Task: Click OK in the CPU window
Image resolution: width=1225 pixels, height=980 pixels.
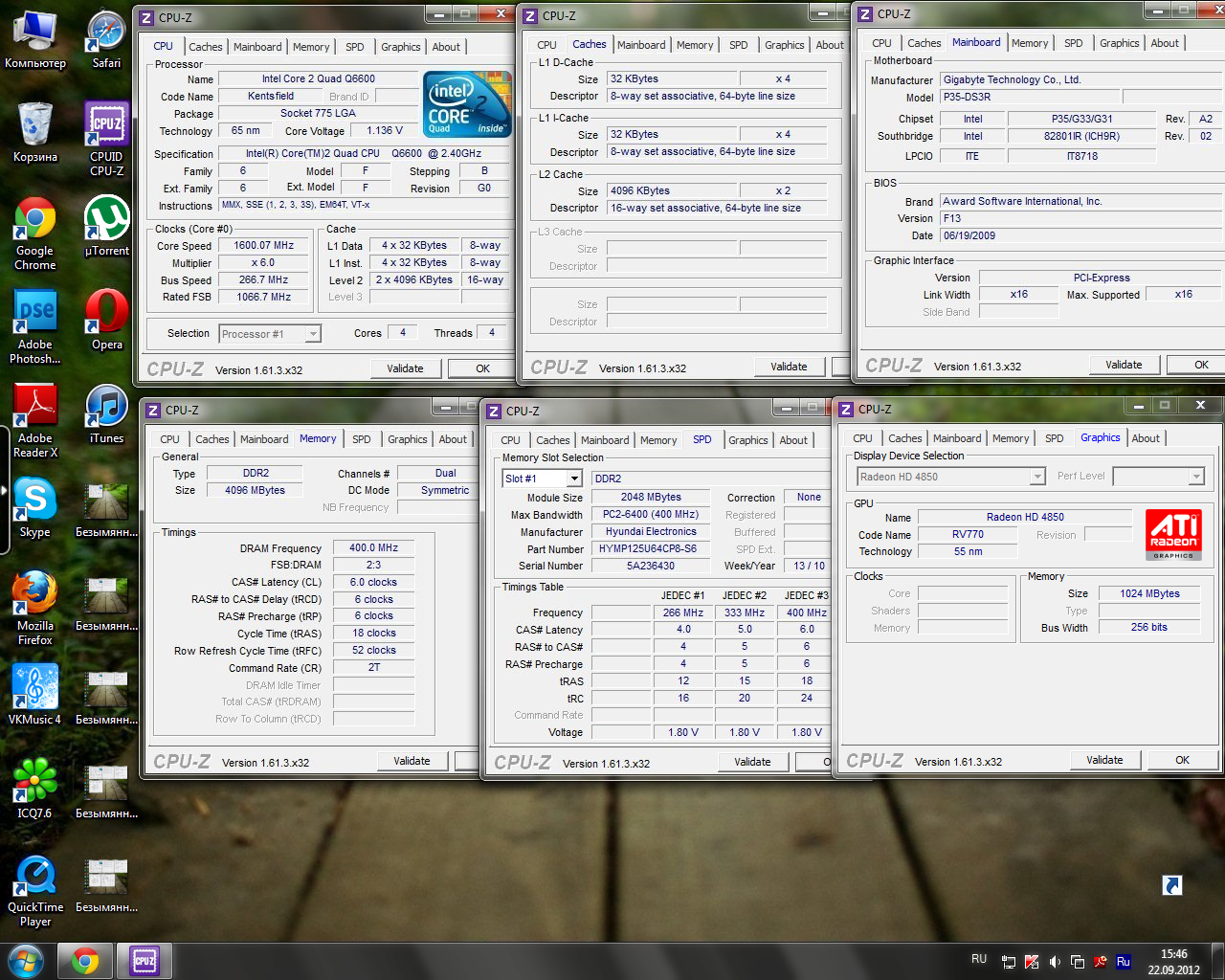Action: (x=483, y=368)
